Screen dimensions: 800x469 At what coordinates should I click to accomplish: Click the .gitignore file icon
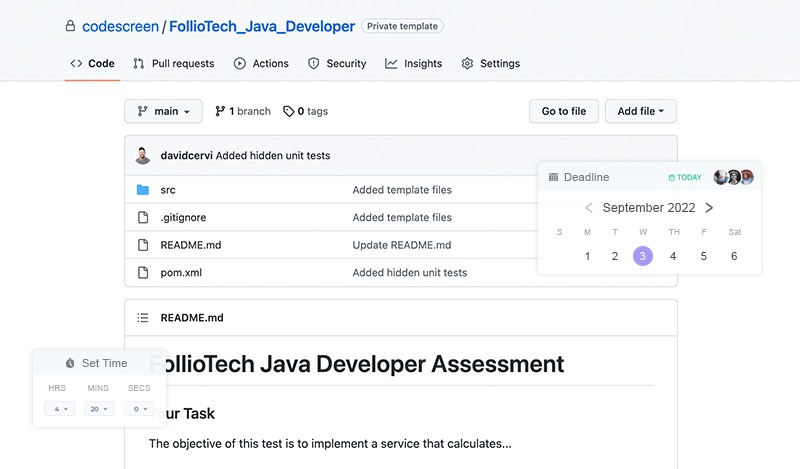(x=142, y=217)
